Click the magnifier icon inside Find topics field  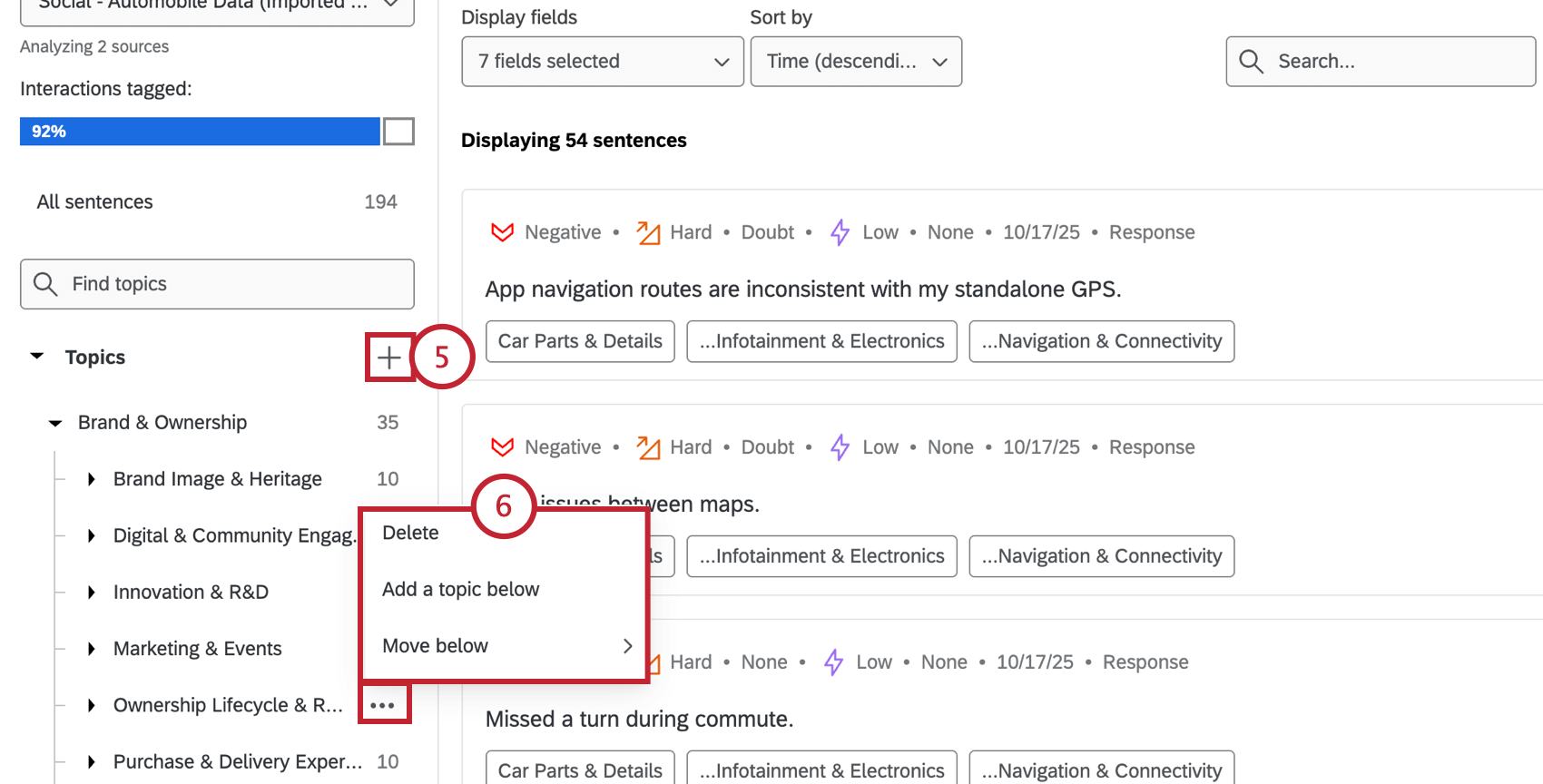(x=46, y=283)
